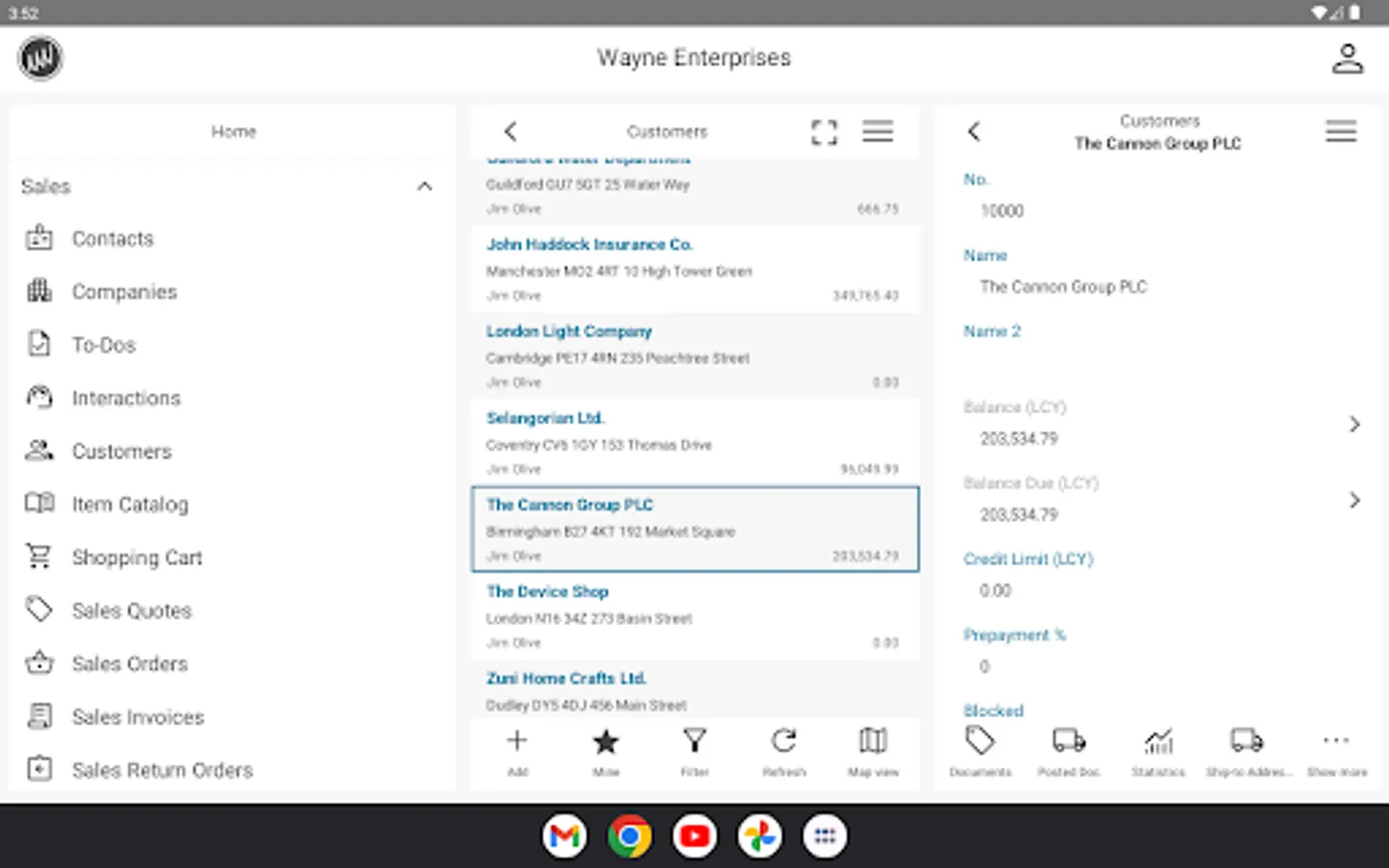
Task: Collapse the Sales section
Action: click(424, 186)
